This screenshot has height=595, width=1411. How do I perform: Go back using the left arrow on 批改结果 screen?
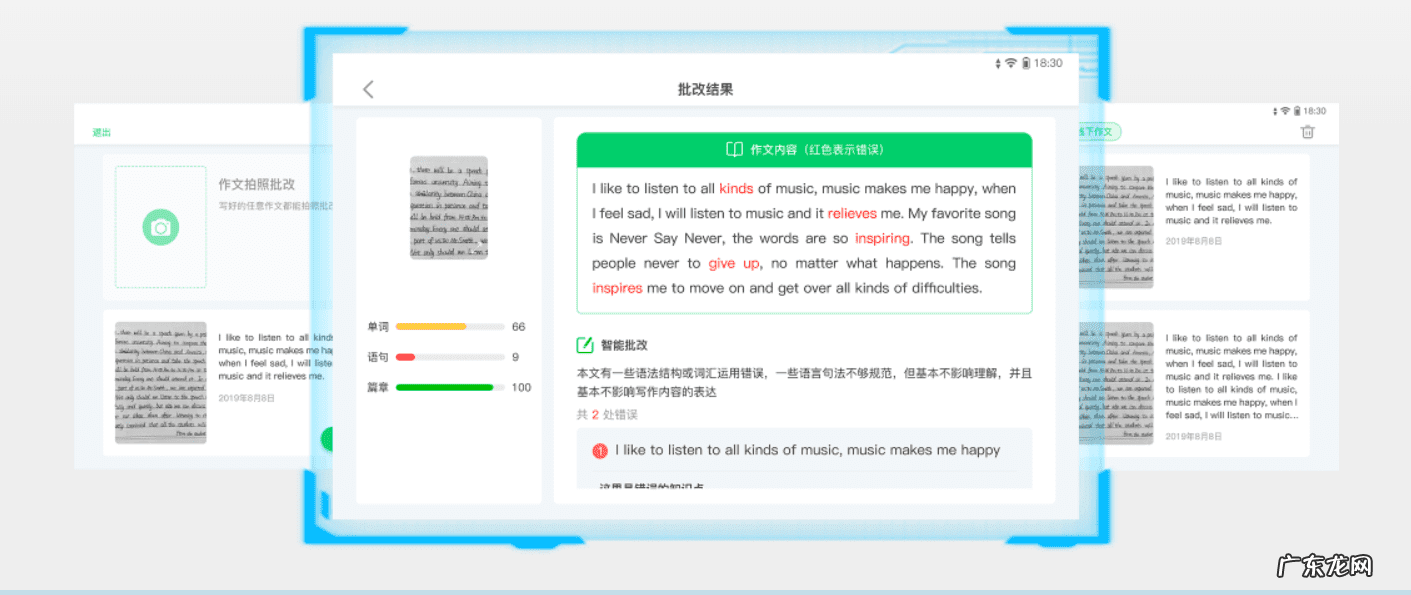click(x=368, y=88)
